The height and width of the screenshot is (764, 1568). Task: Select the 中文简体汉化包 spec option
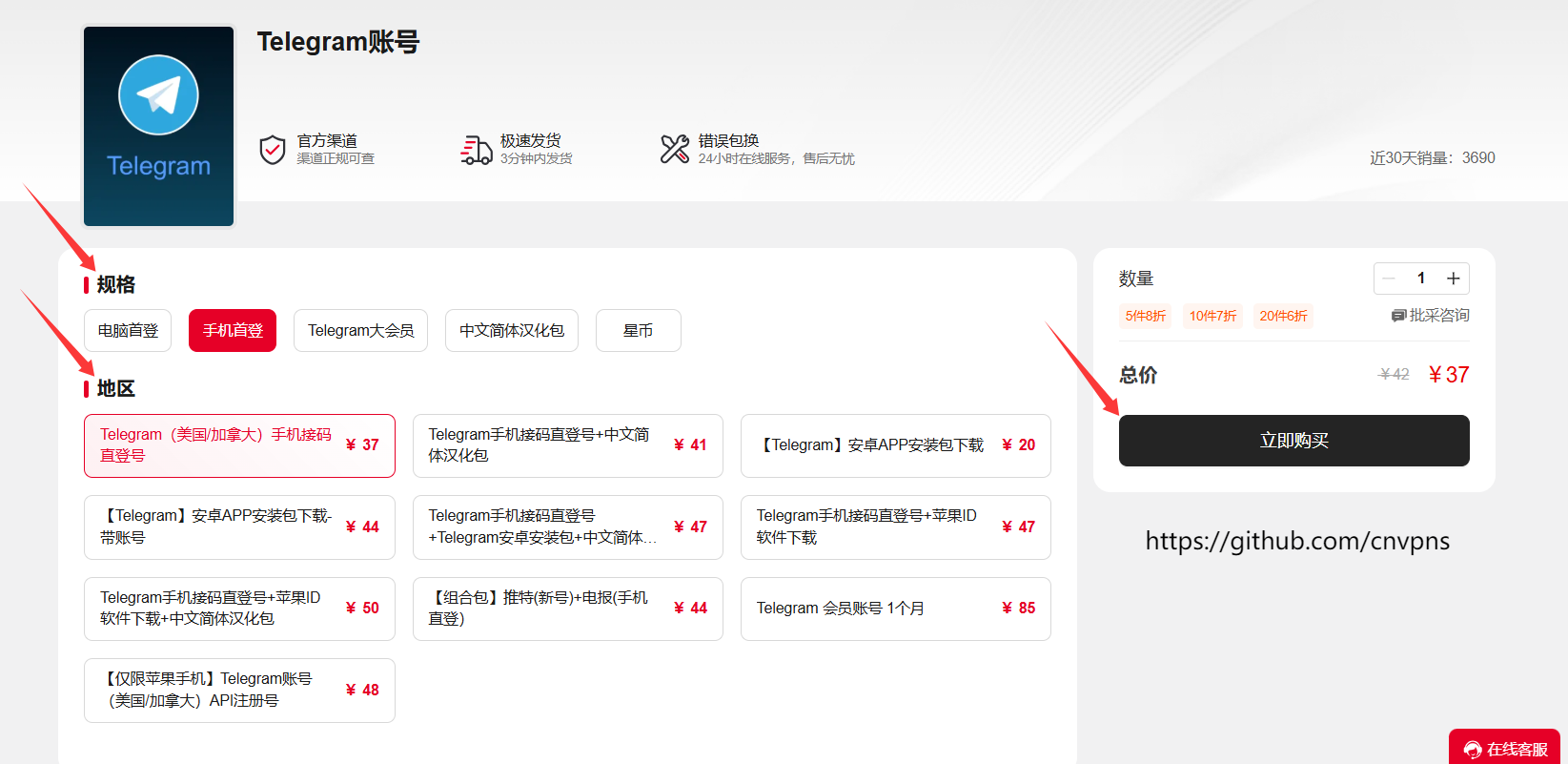[x=512, y=331]
